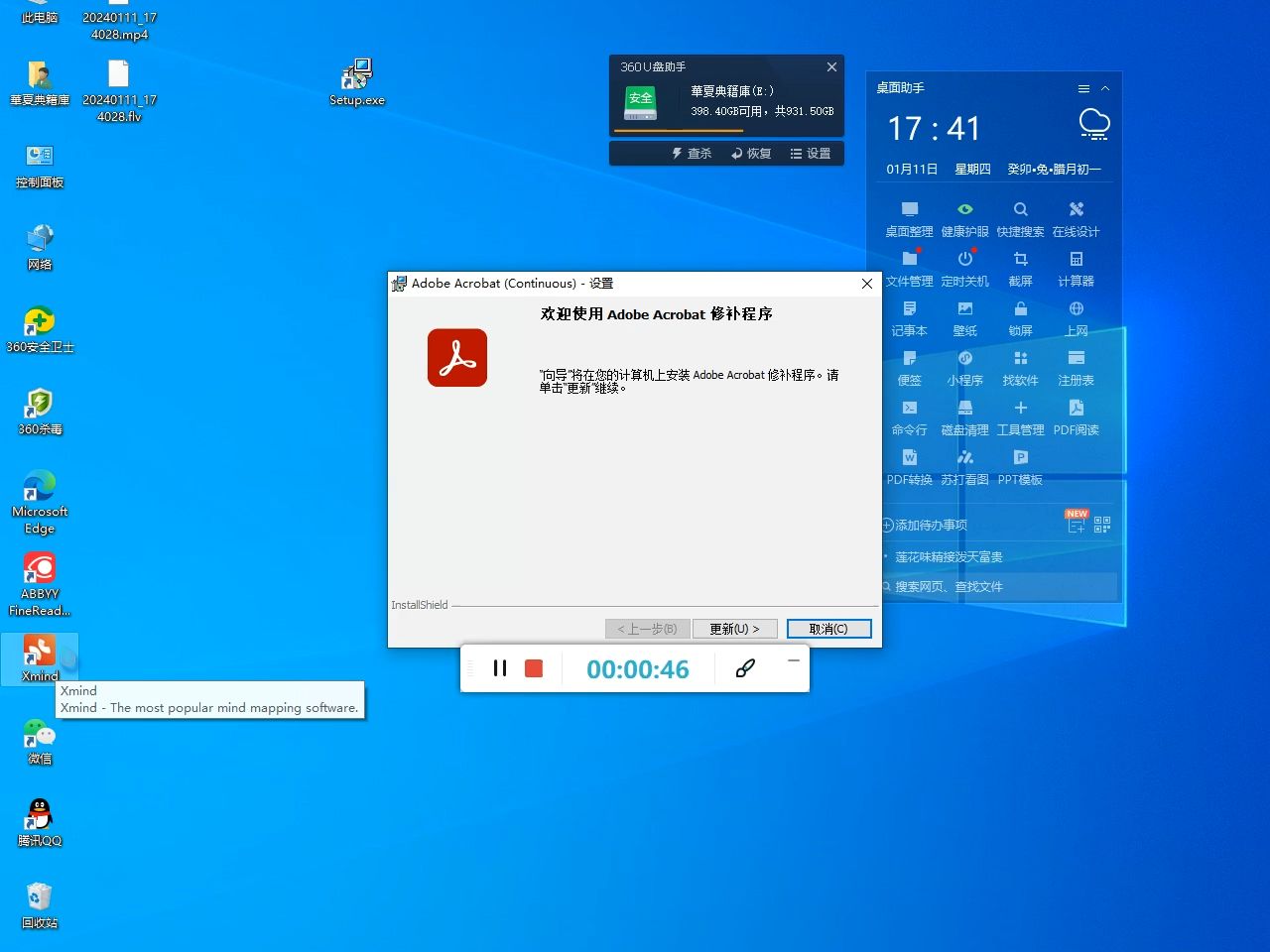Open 苏打看图 image viewer

964,467
